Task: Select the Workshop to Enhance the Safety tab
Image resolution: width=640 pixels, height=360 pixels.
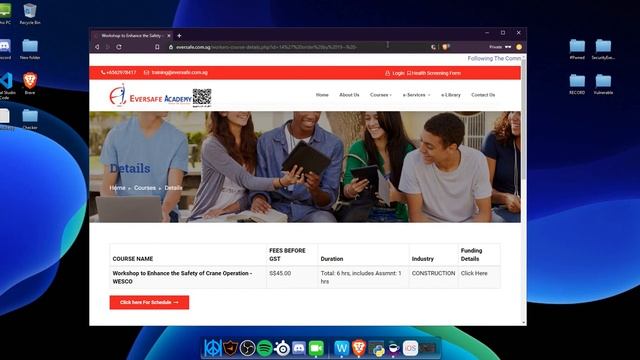Action: pyautogui.click(x=132, y=36)
